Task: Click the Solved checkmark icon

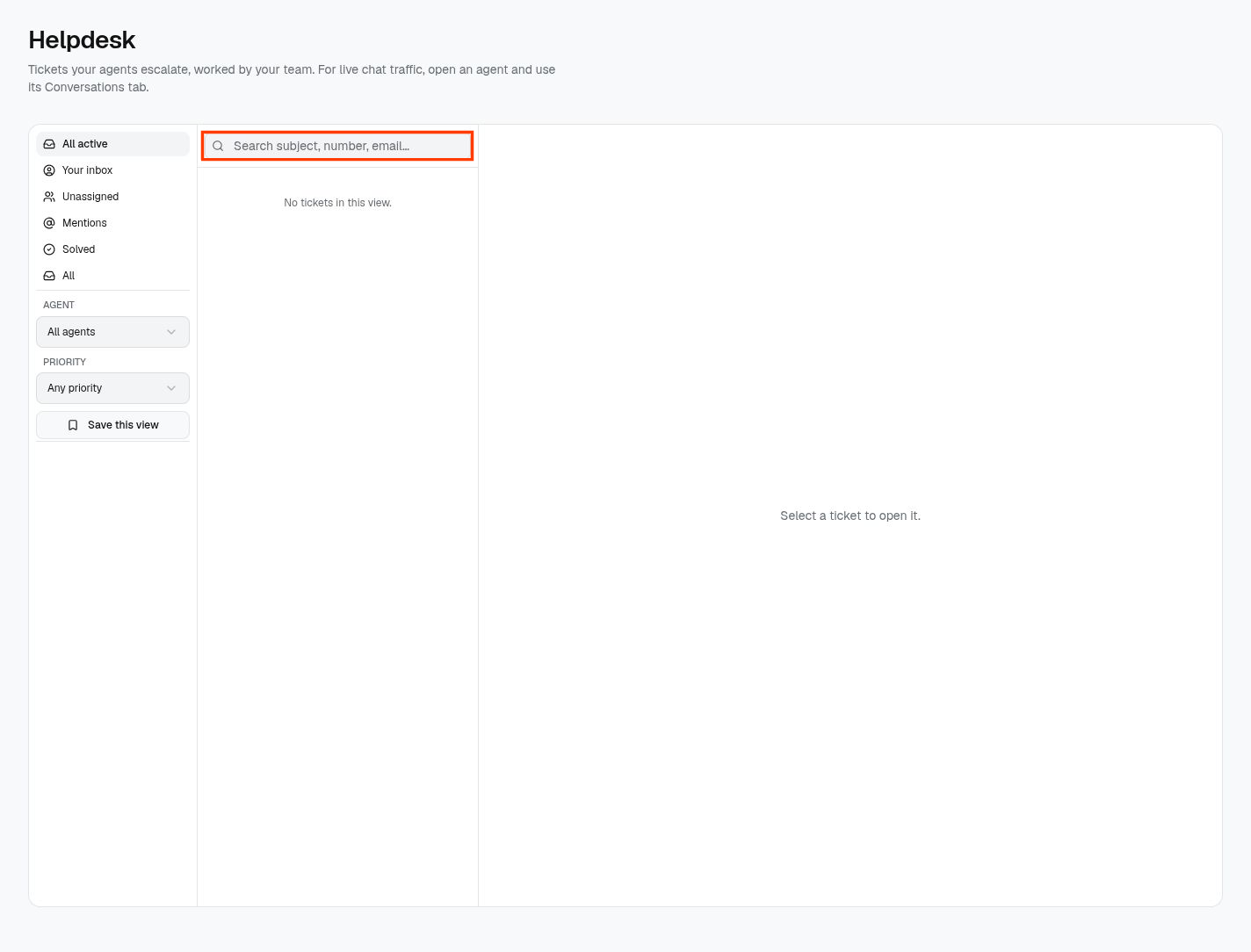Action: (x=49, y=249)
